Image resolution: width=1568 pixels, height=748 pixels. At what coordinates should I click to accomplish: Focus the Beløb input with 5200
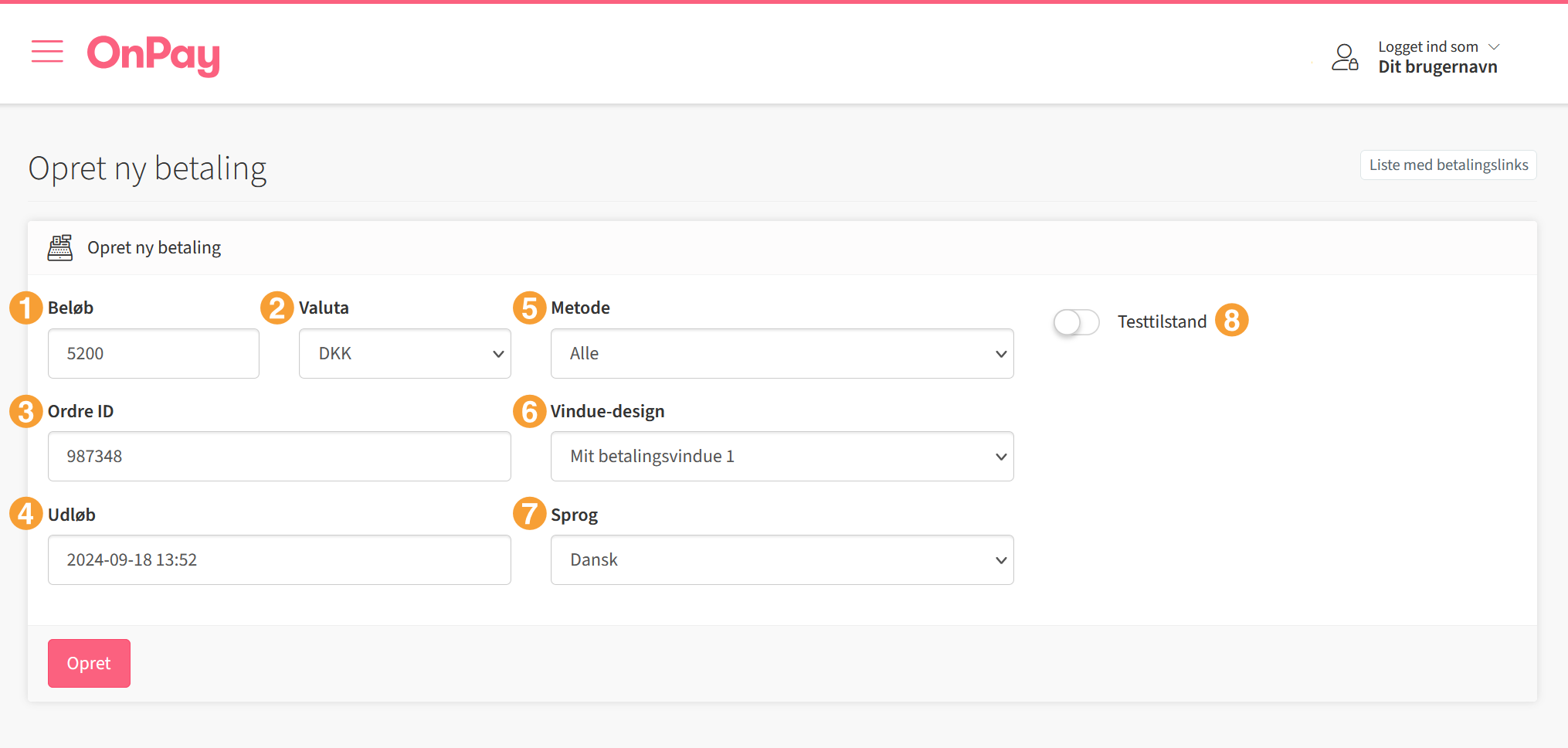click(154, 354)
